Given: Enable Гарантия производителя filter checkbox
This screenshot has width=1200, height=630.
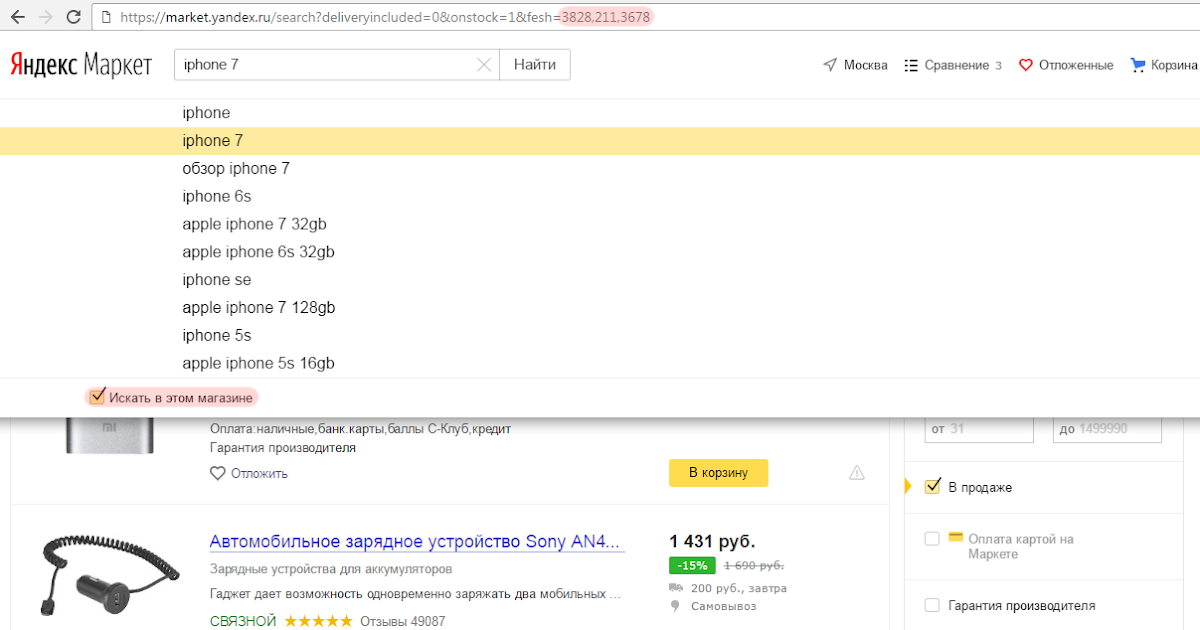Looking at the screenshot, I should [x=932, y=605].
